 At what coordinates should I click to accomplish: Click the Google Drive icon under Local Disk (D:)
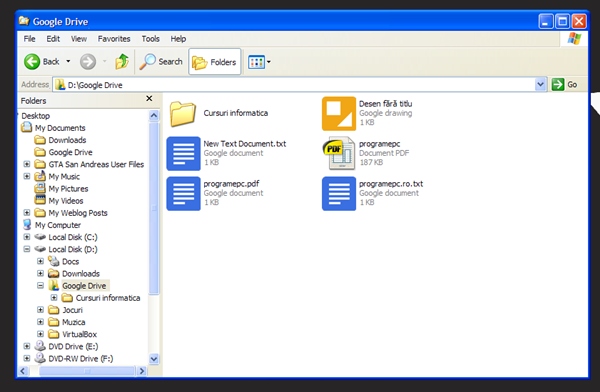54,285
